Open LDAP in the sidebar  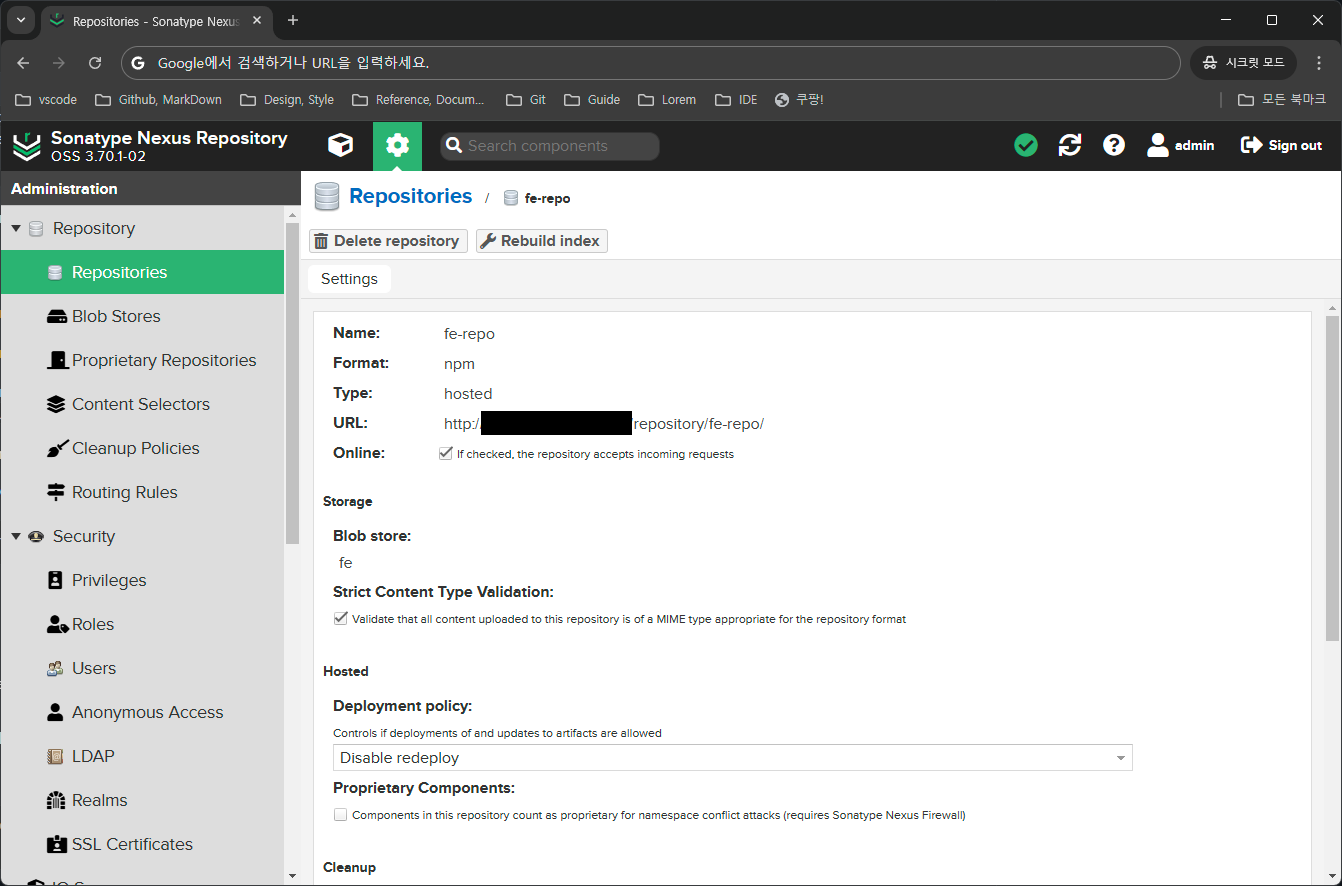142,756
